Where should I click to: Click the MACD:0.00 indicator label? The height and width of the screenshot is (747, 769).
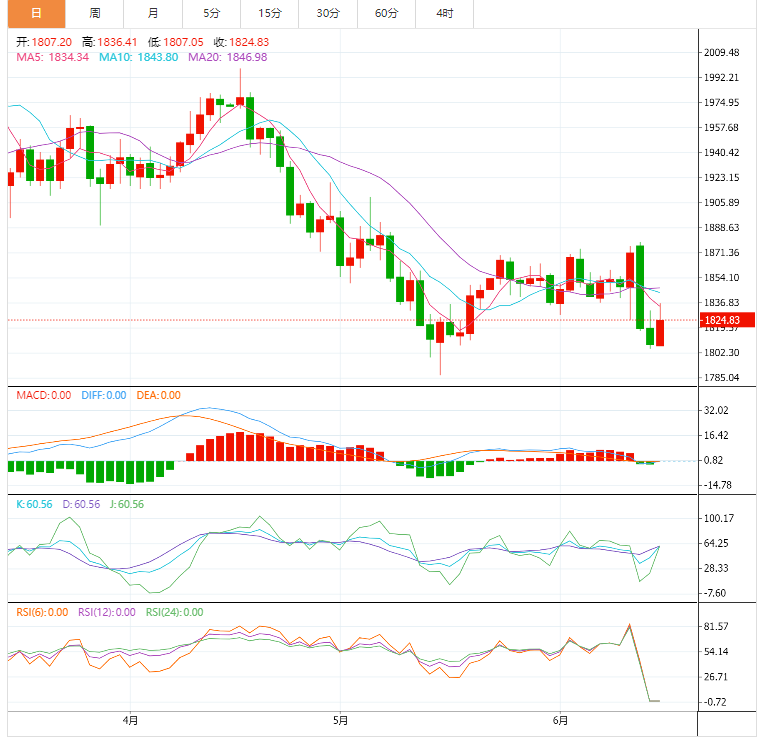tap(44, 395)
